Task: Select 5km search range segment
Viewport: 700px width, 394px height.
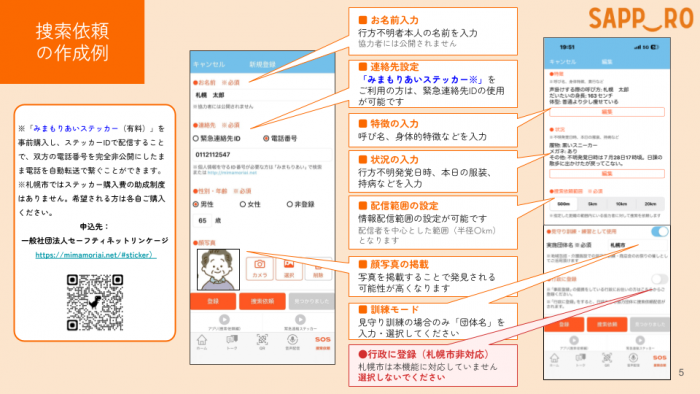Action: [x=592, y=204]
